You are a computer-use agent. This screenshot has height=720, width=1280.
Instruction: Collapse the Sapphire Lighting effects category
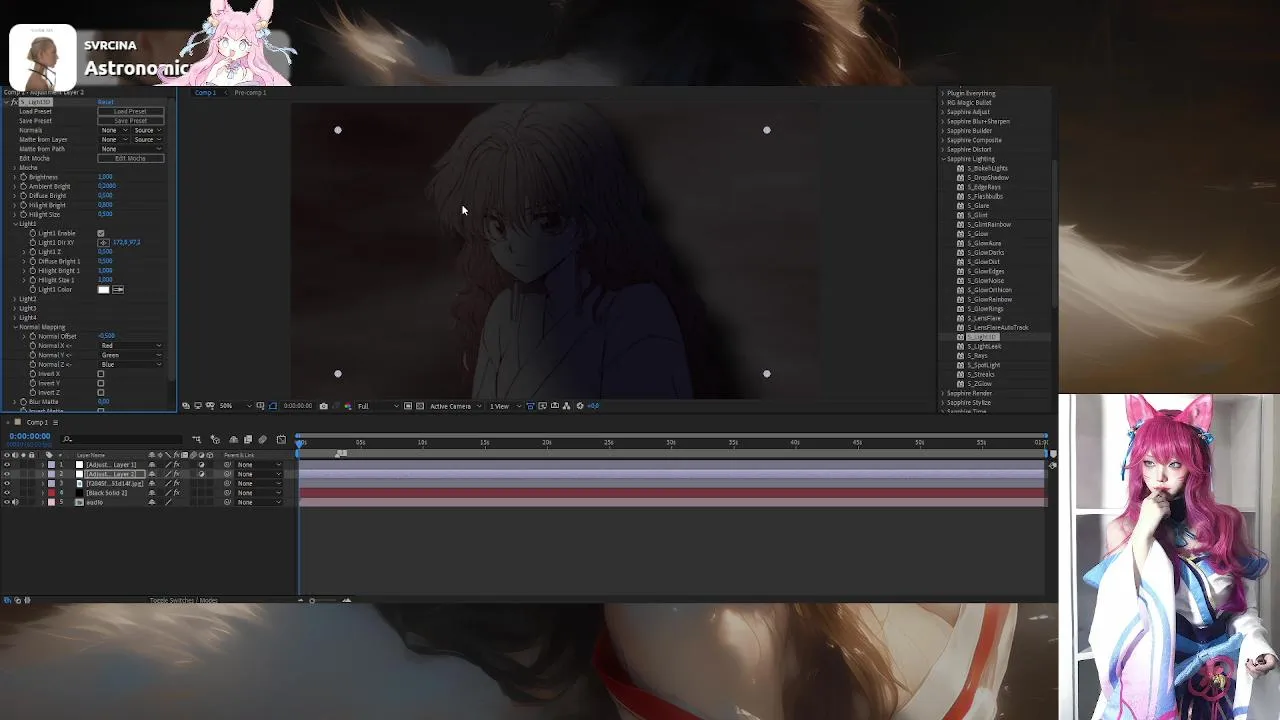tap(943, 159)
